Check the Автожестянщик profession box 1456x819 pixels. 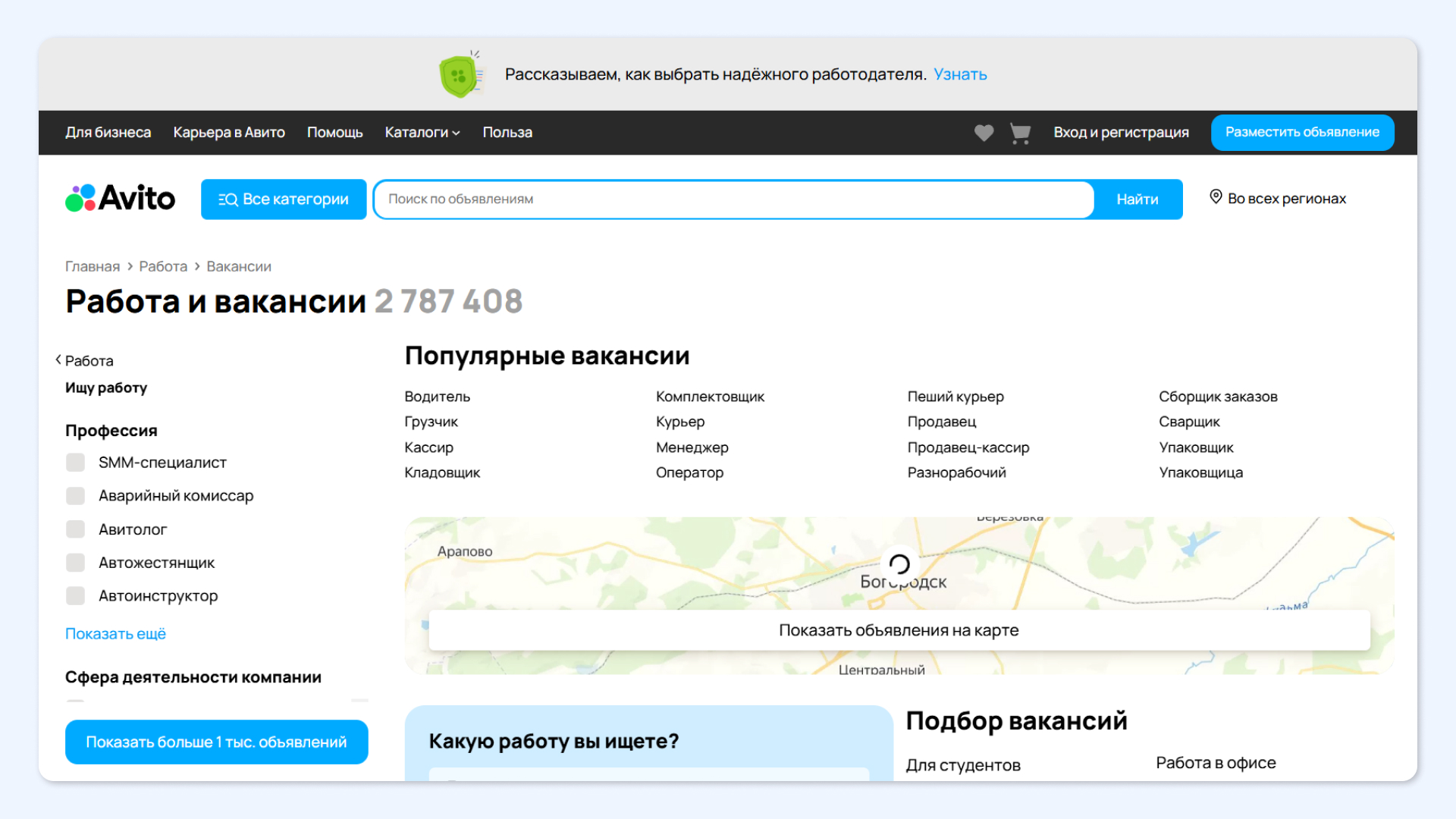(75, 563)
